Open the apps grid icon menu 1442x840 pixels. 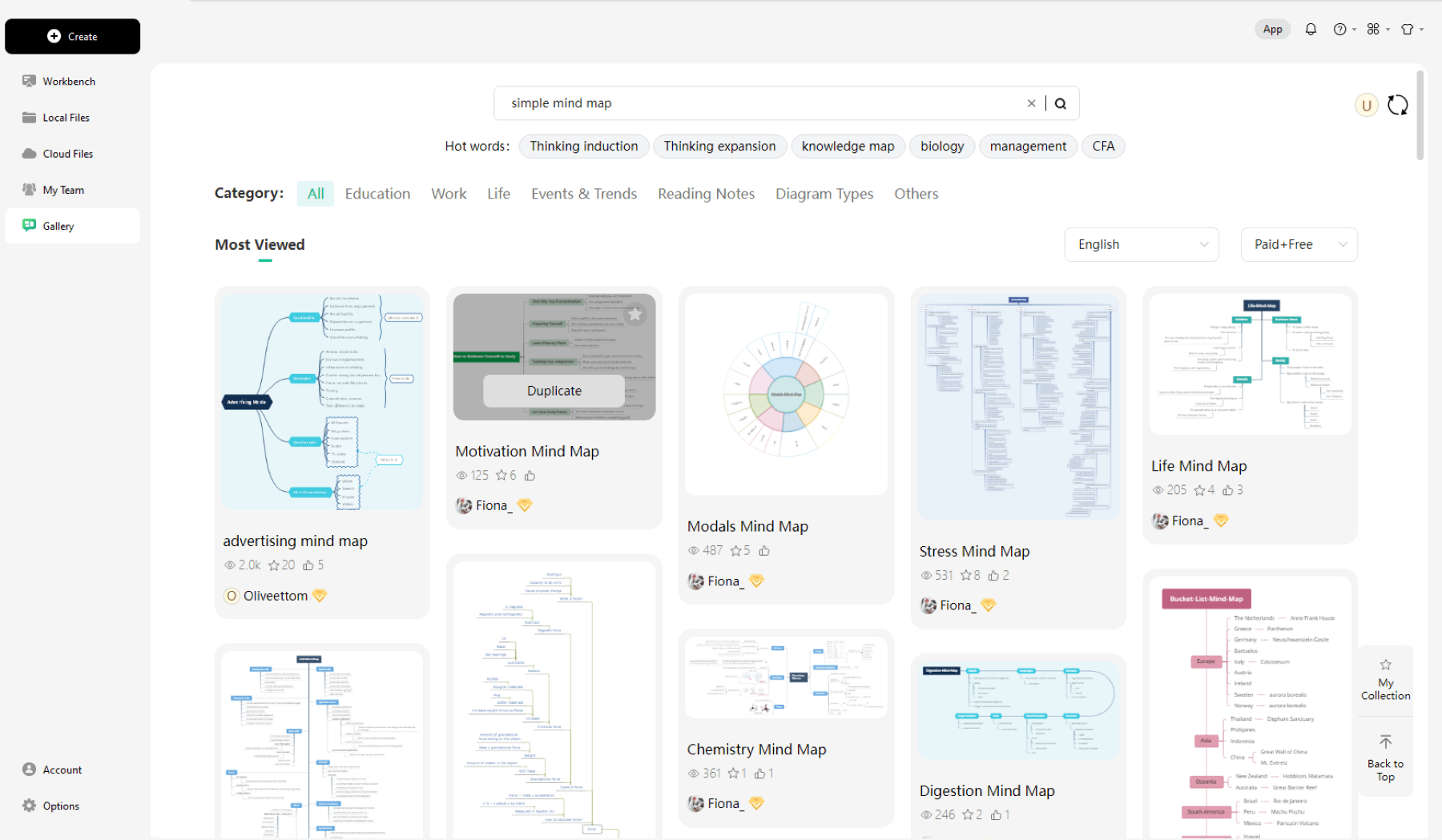1377,30
